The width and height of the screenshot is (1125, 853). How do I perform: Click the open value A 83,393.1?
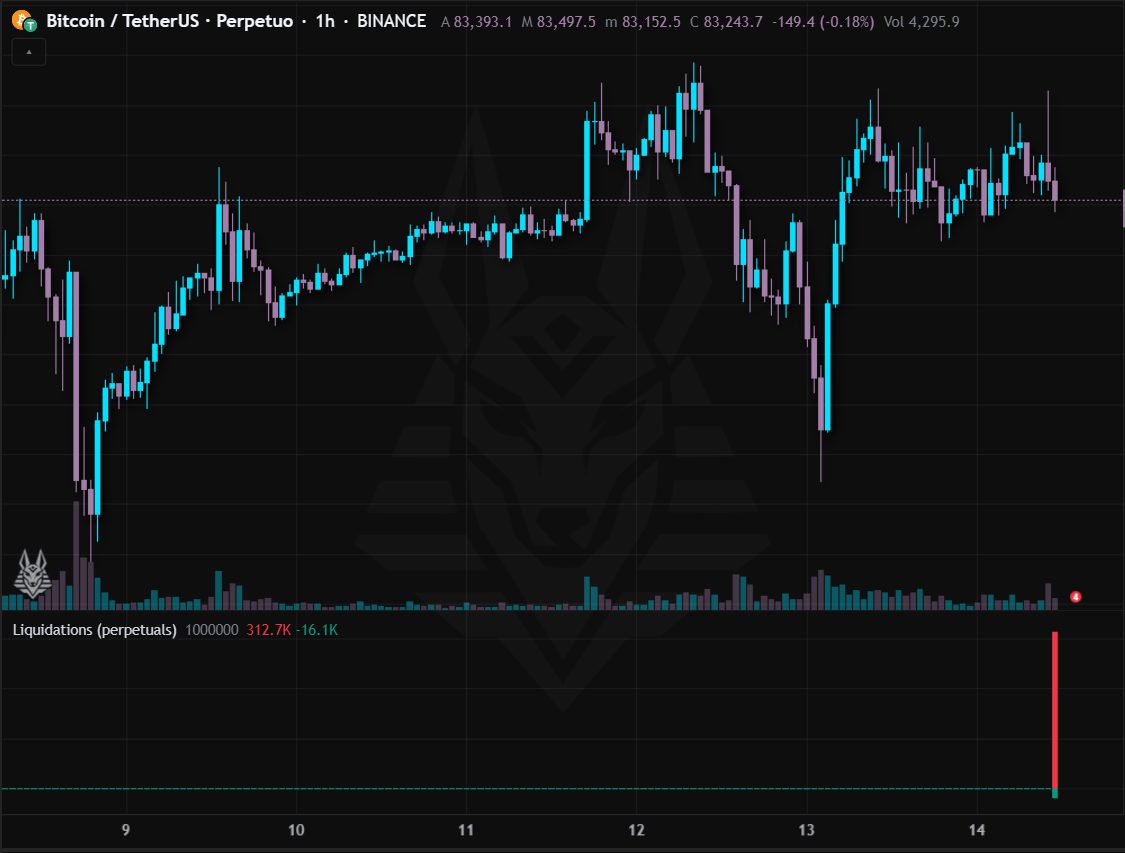[x=476, y=22]
